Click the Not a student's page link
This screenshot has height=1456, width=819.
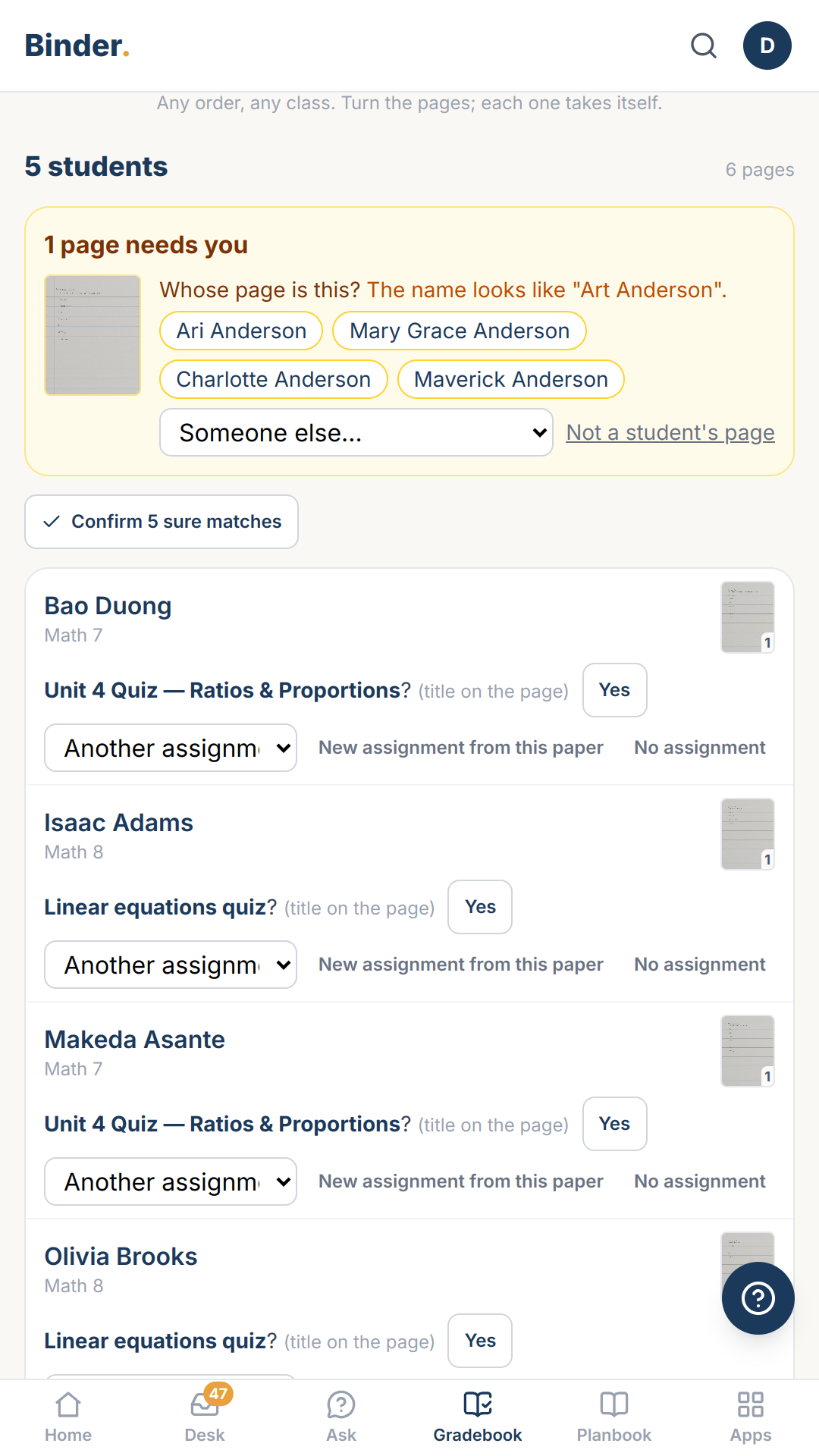(670, 432)
